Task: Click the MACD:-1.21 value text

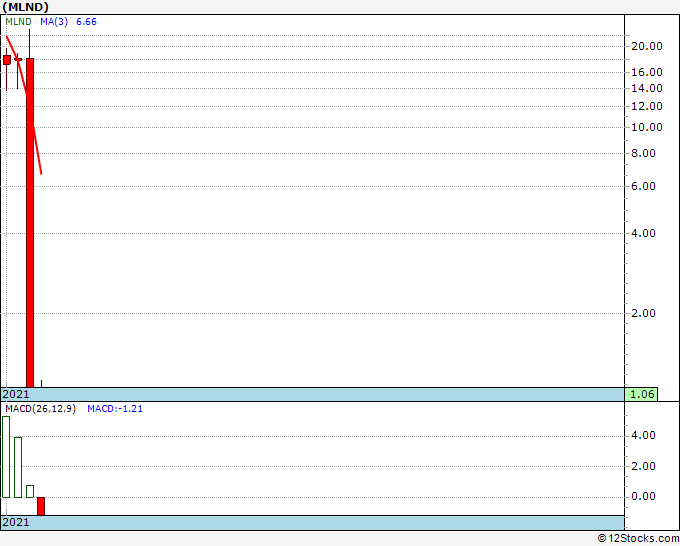Action: click(x=115, y=409)
